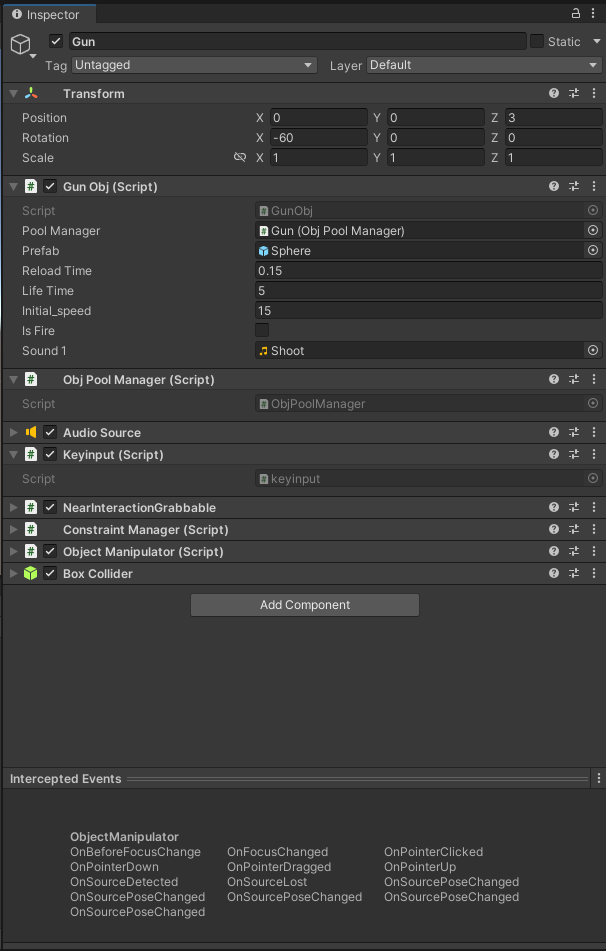Open Transform component help icon
Screen dimensions: 606x951
(554, 93)
